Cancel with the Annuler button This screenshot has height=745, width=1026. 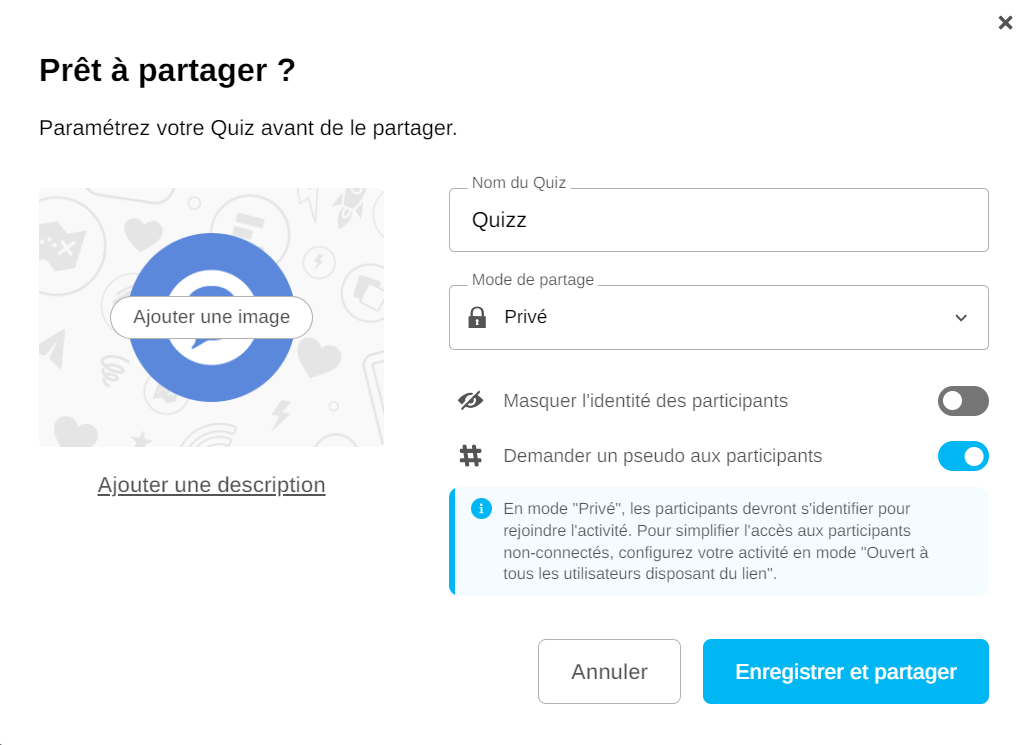pos(609,672)
